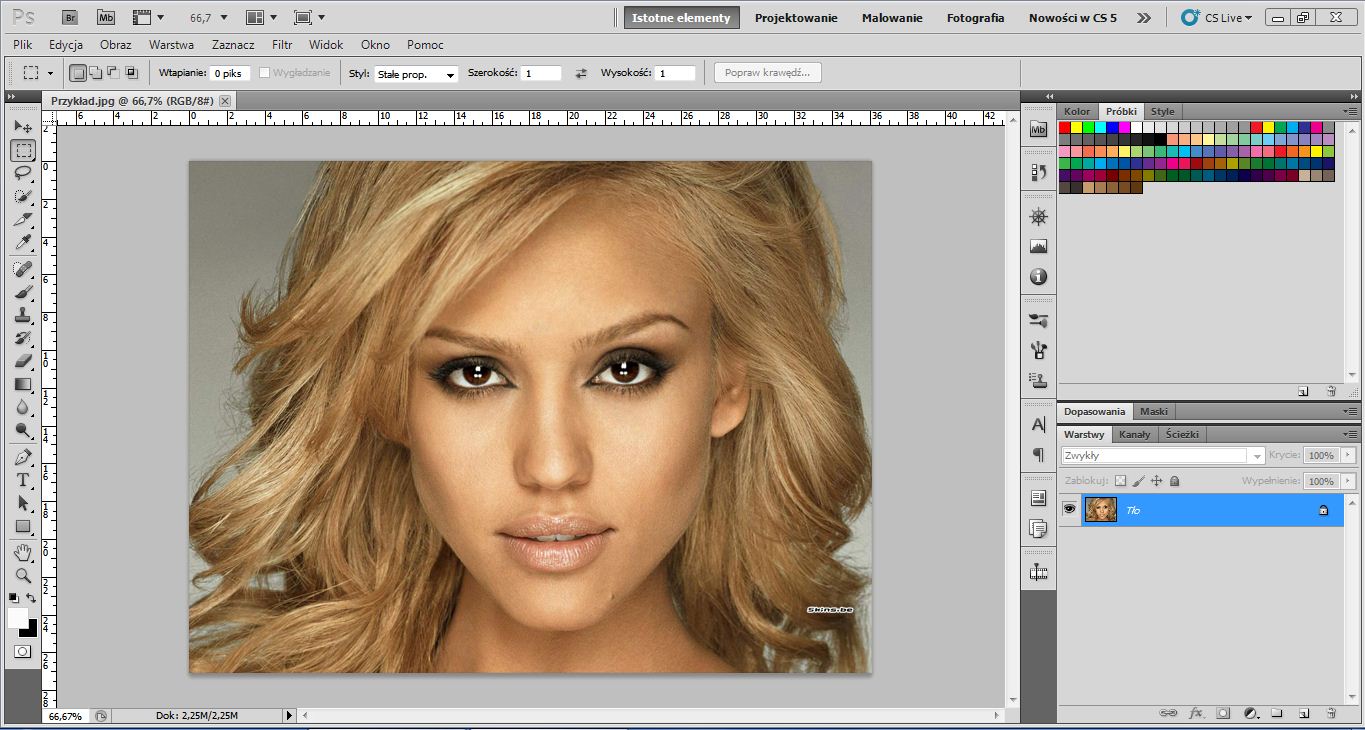Image resolution: width=1365 pixels, height=730 pixels.
Task: Toggle lock transparent pixels
Action: click(1120, 481)
